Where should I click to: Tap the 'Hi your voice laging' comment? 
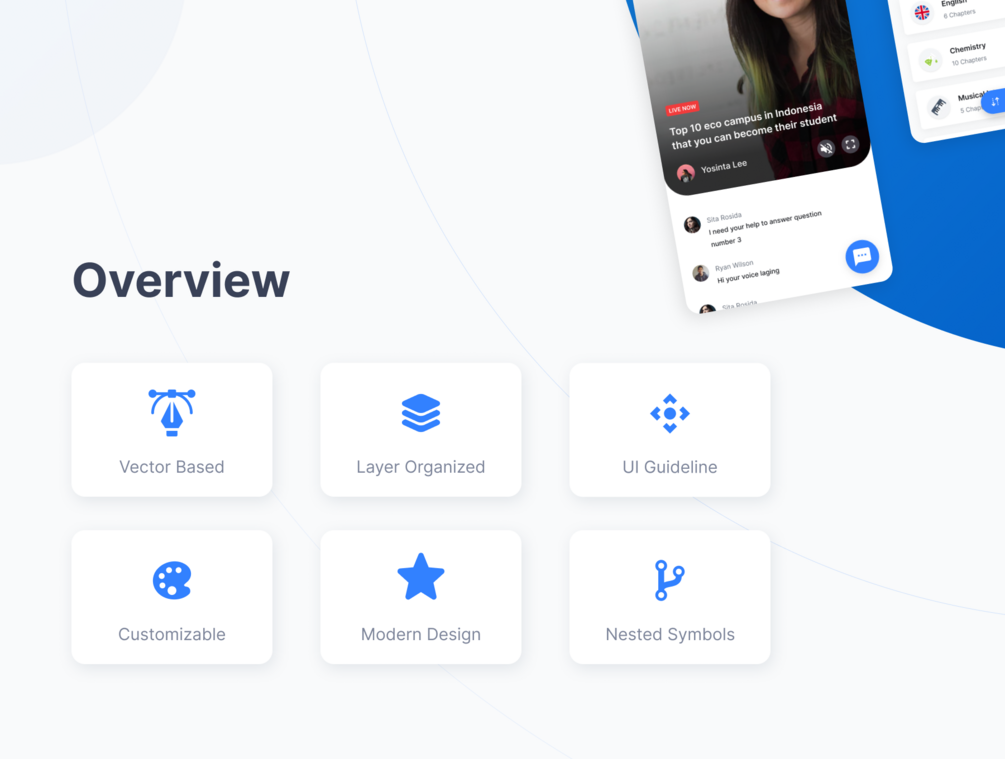(x=748, y=275)
